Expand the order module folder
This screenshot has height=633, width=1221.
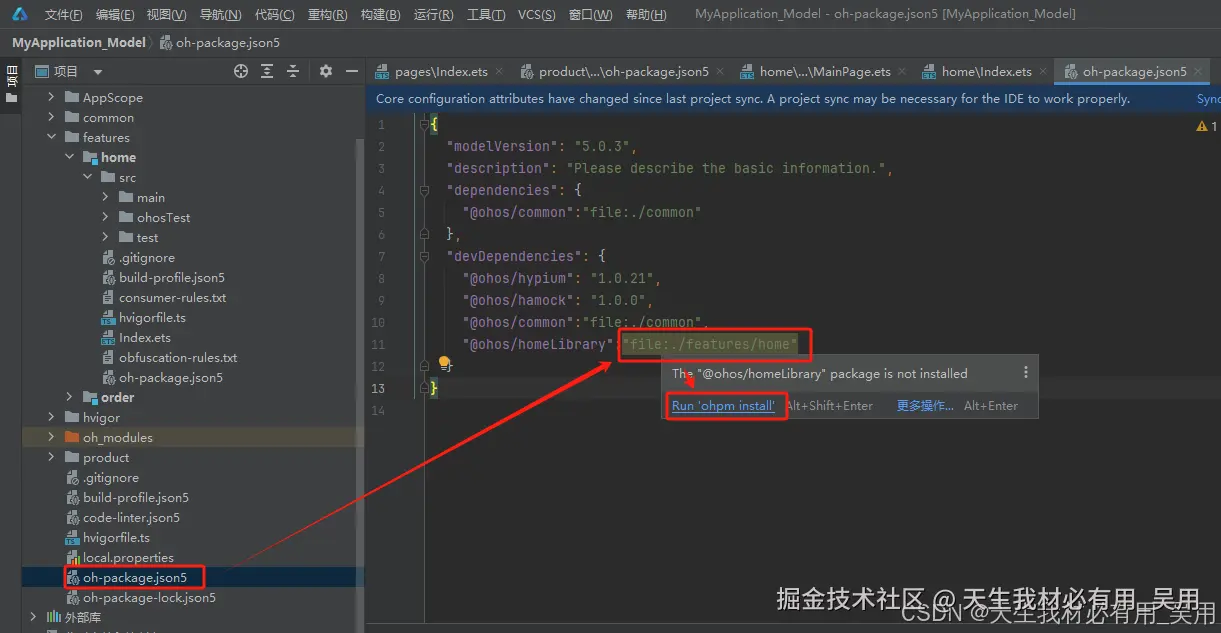point(70,398)
